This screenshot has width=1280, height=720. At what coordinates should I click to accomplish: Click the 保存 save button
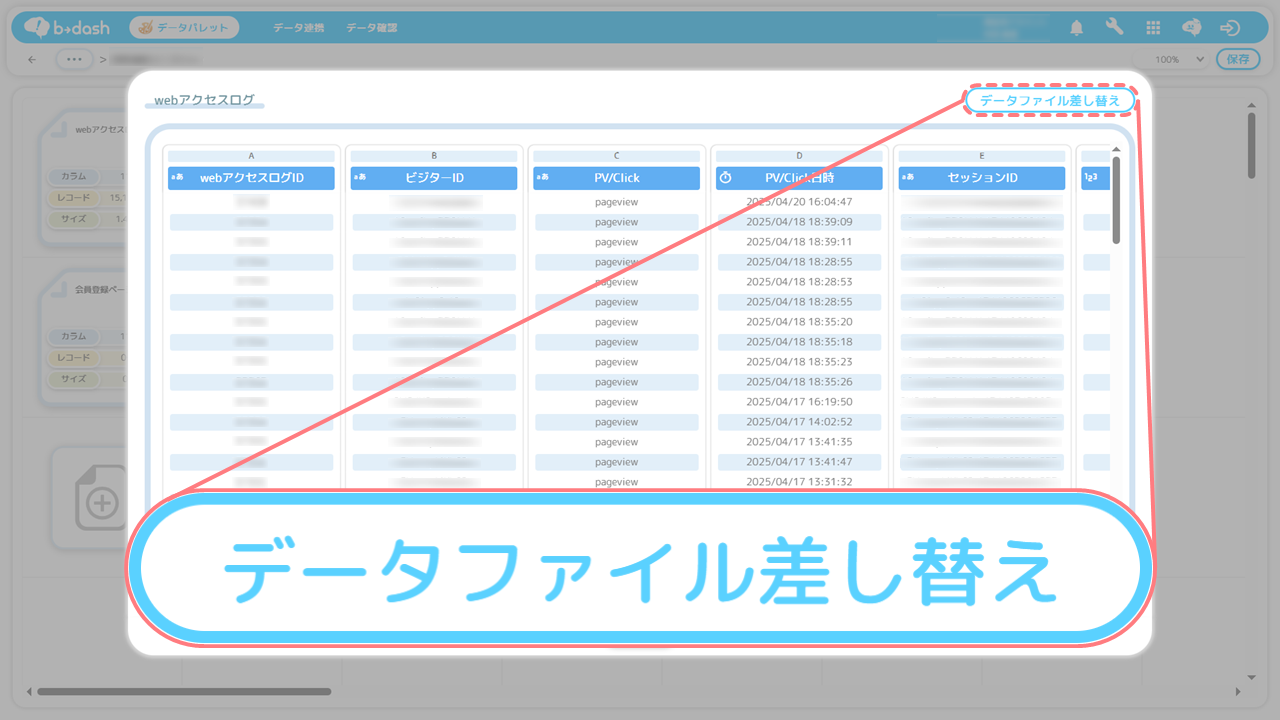pyautogui.click(x=1237, y=60)
